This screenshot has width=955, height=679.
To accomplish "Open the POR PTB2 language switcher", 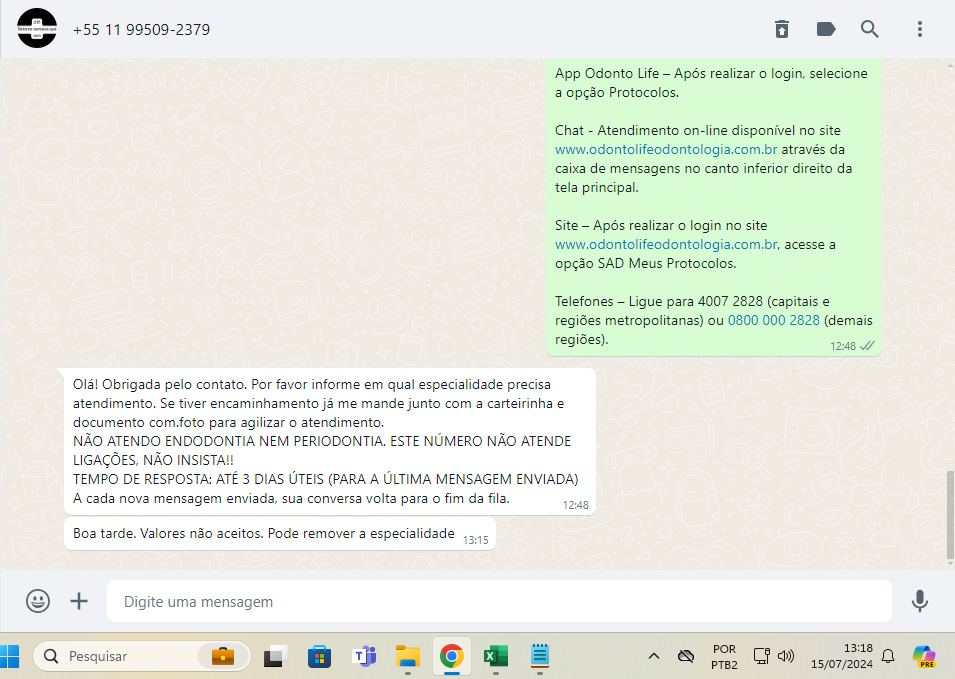I will point(724,656).
